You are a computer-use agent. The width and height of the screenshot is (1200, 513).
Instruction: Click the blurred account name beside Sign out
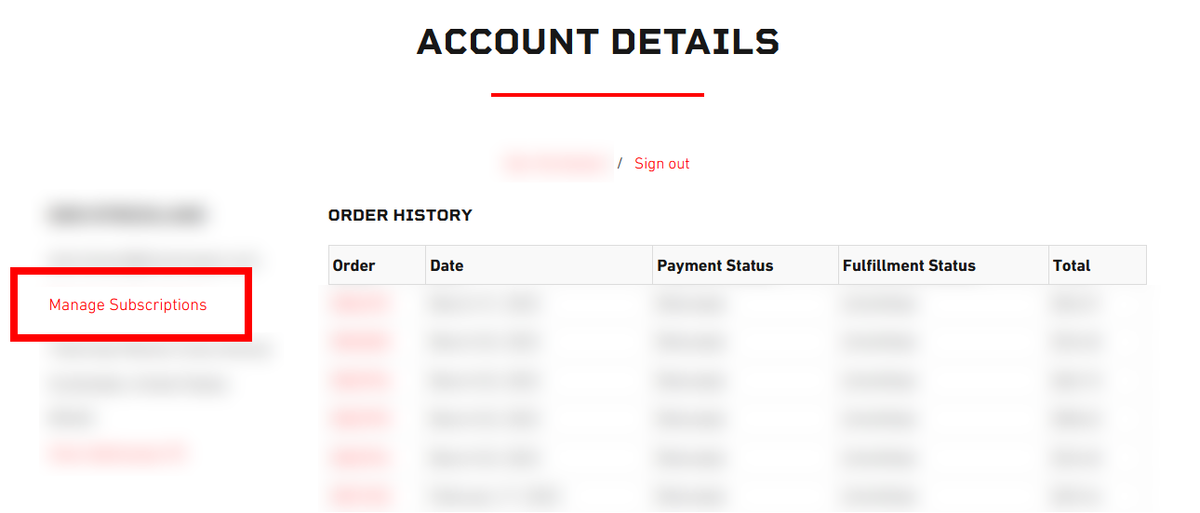pyautogui.click(x=555, y=163)
